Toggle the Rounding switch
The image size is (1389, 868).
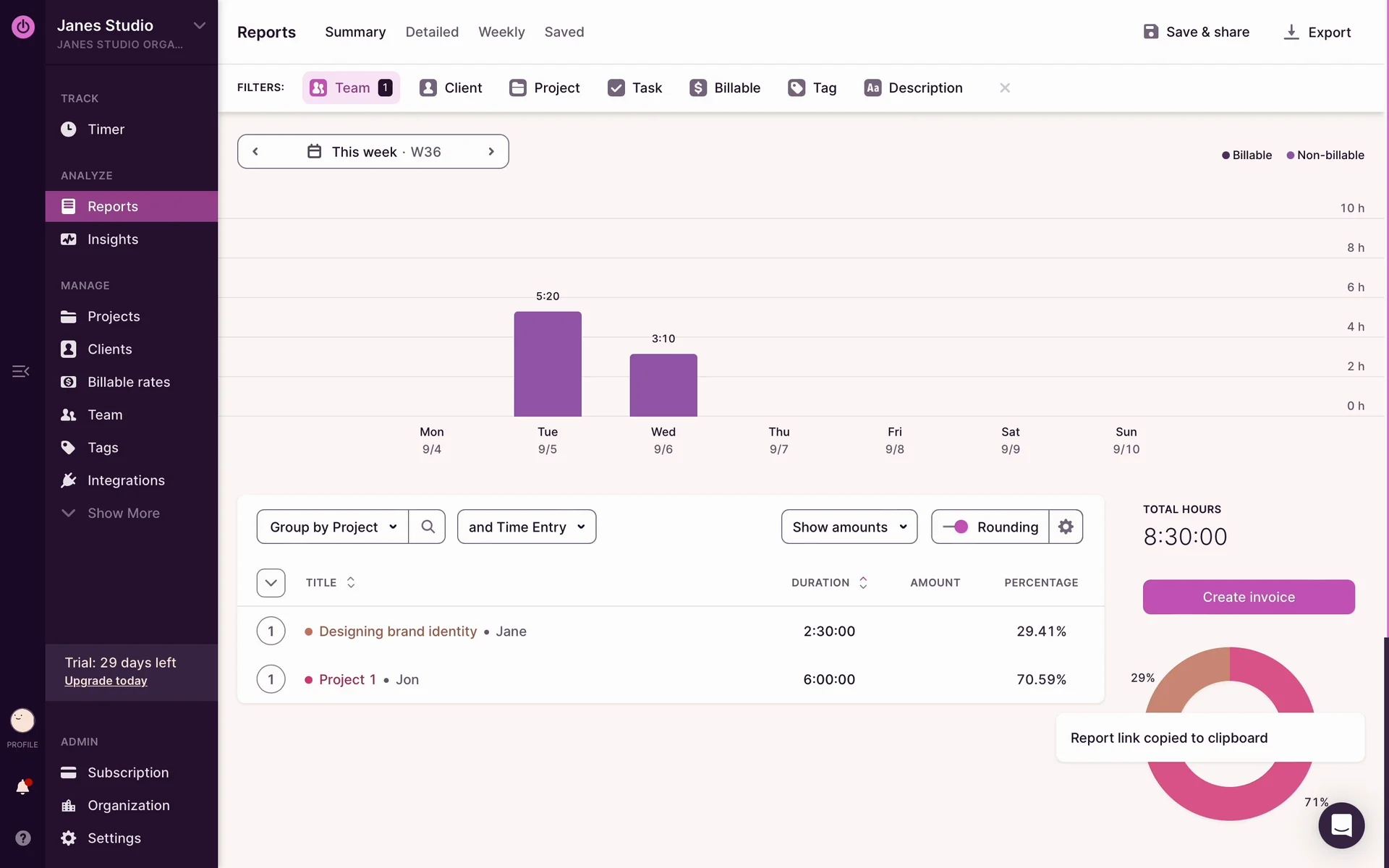pos(956,527)
